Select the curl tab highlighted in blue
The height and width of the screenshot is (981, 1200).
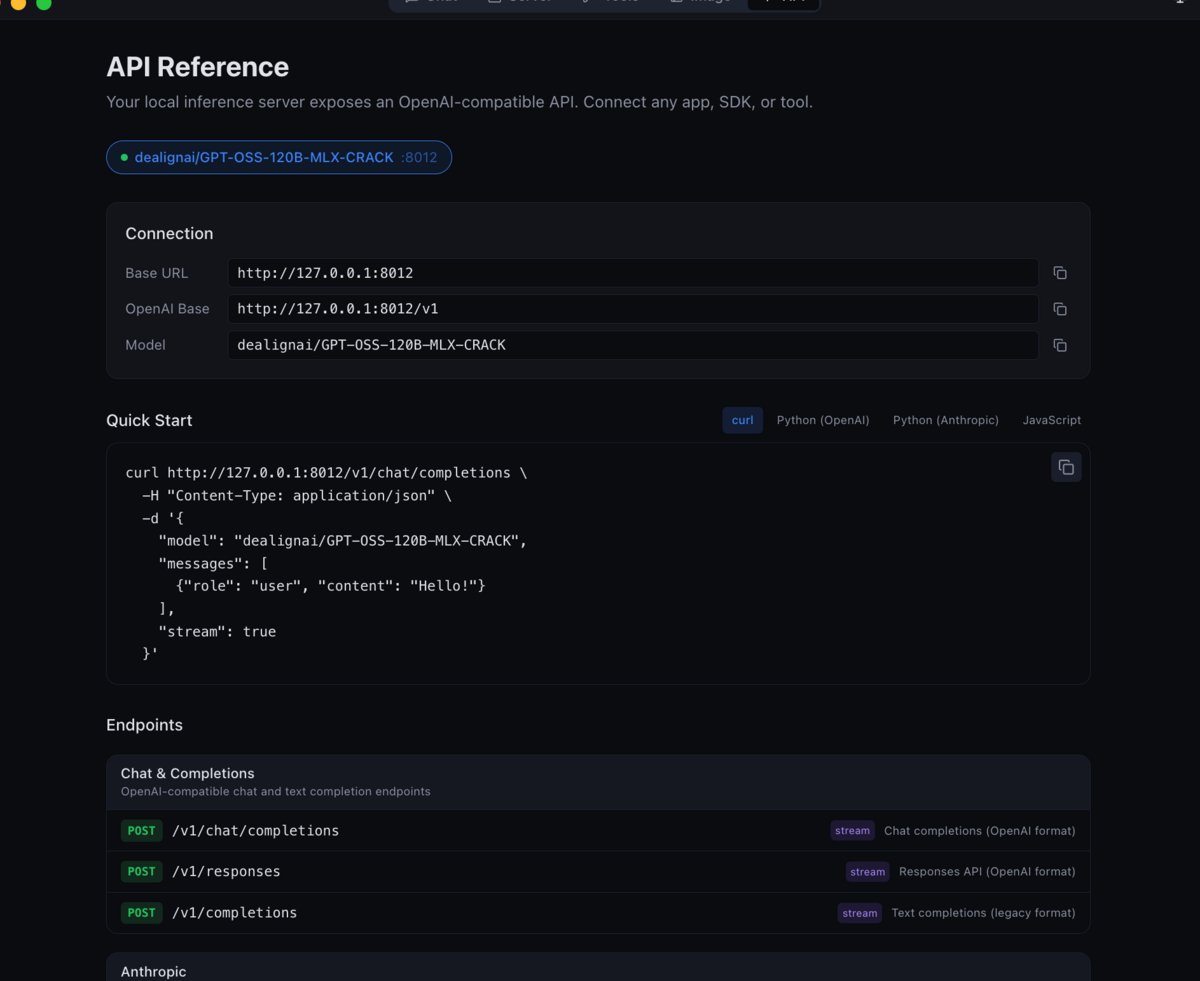[742, 420]
